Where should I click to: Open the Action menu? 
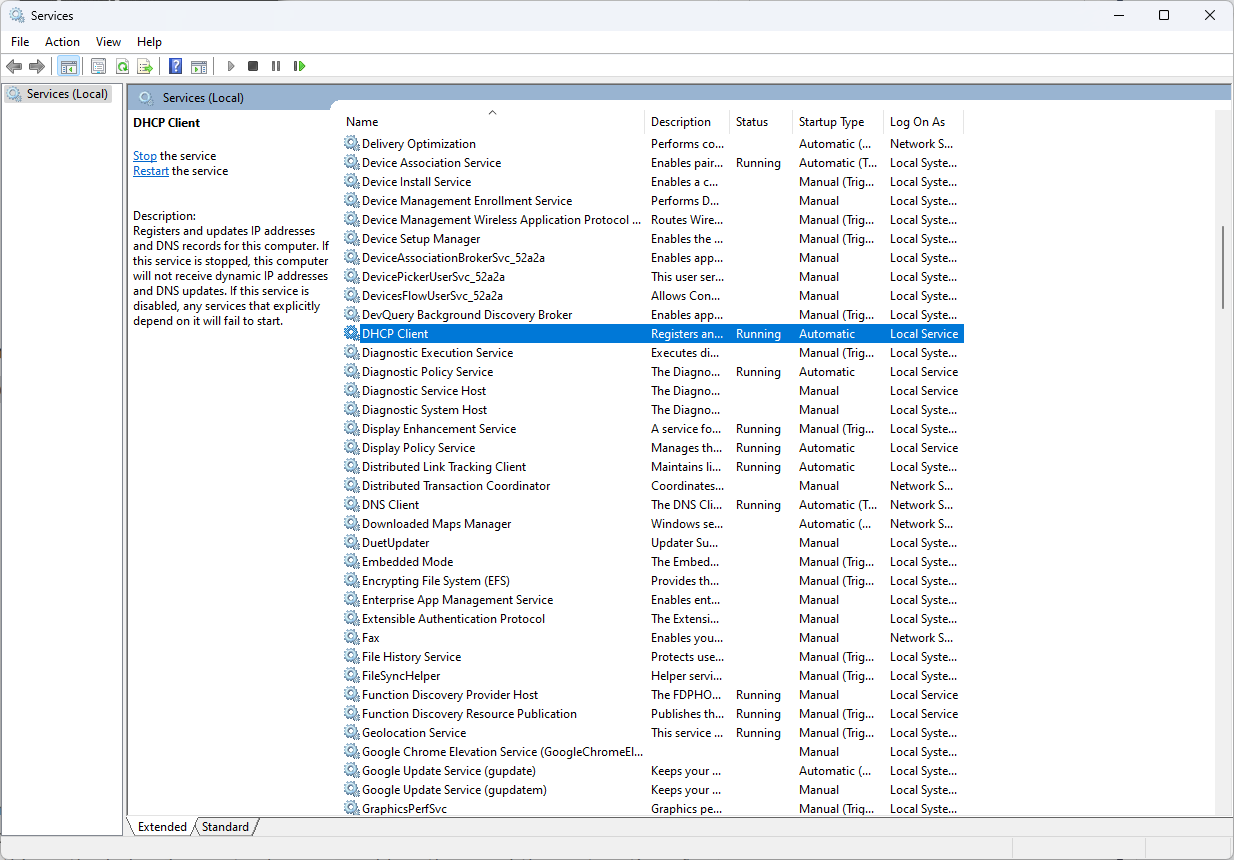(62, 41)
